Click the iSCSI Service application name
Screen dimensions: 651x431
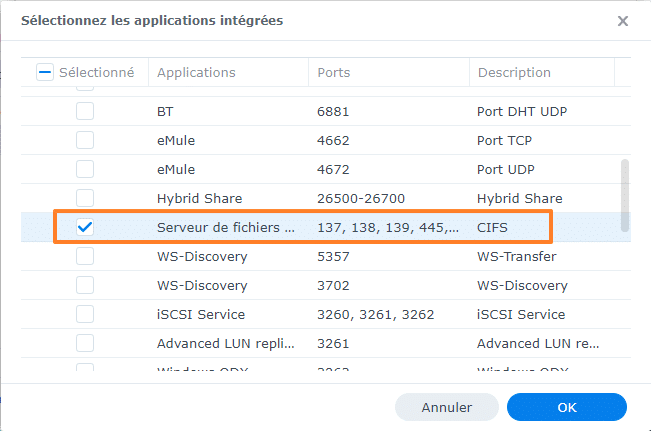click(x=199, y=314)
